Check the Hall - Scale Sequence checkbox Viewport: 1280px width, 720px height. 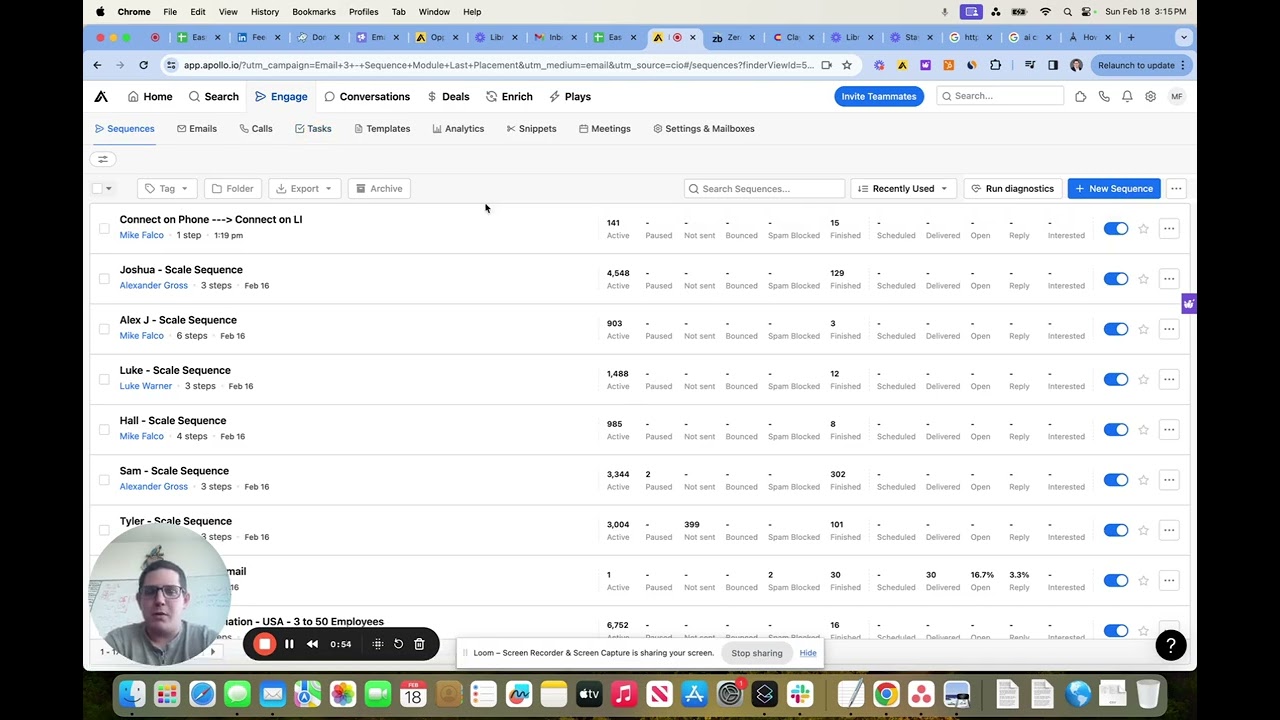(x=104, y=429)
